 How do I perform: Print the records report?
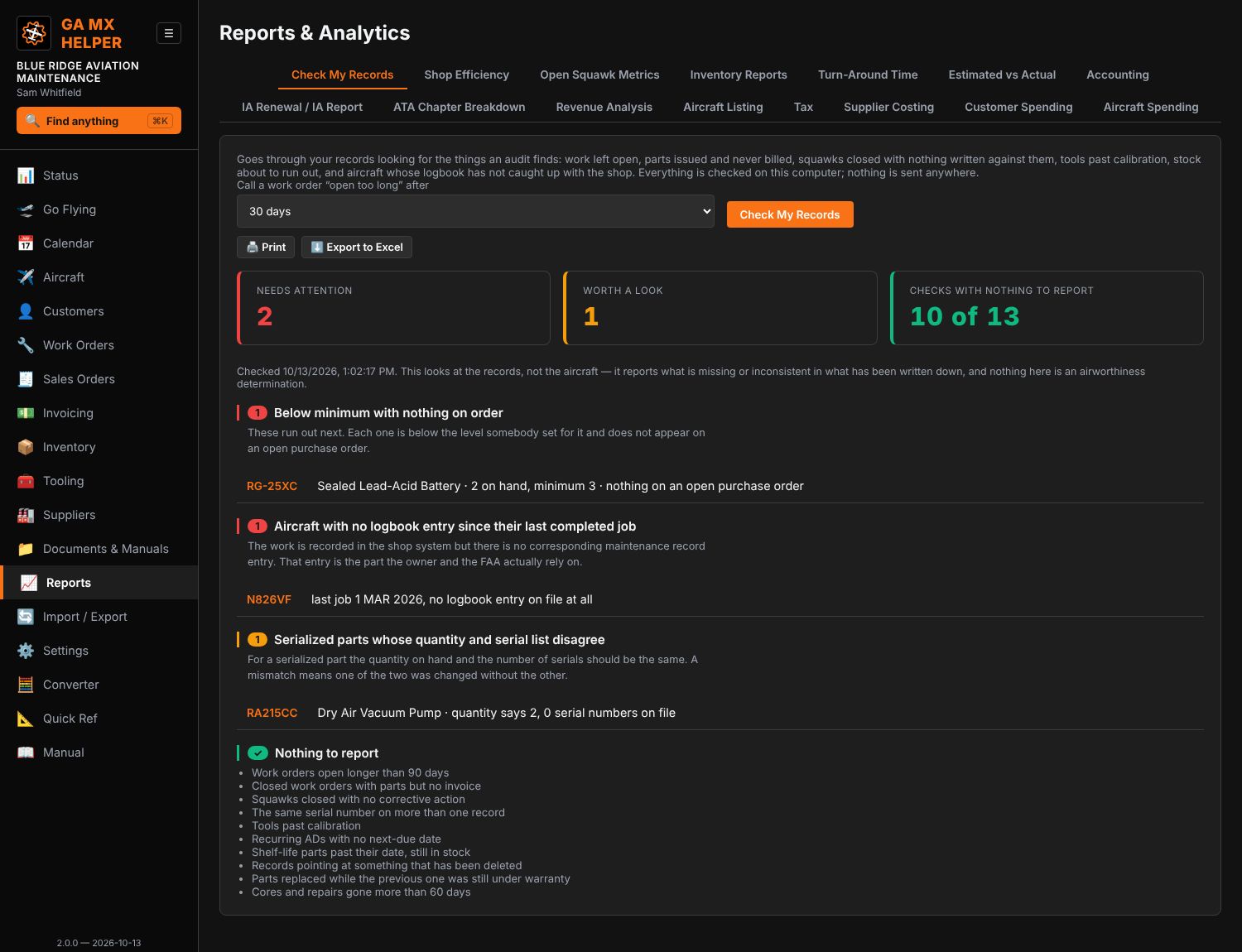266,247
